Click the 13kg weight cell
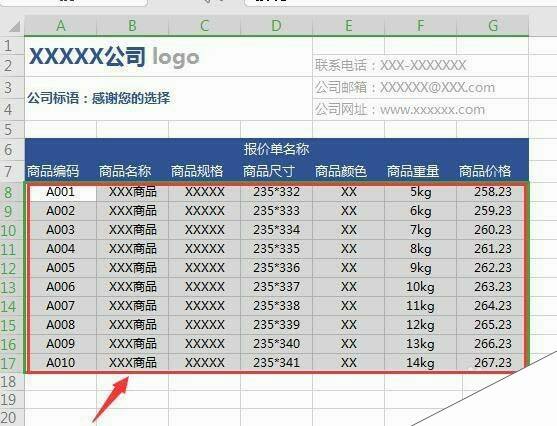The image size is (557, 426). (420, 344)
